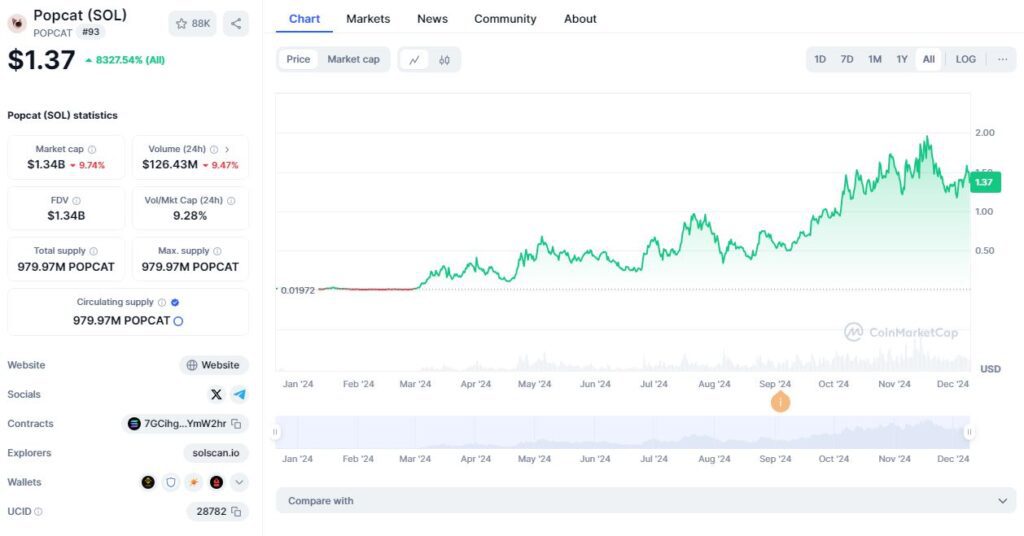Viewport: 1024px width, 536px height.
Task: Click the 8327.54% (All) change text
Action: point(130,60)
